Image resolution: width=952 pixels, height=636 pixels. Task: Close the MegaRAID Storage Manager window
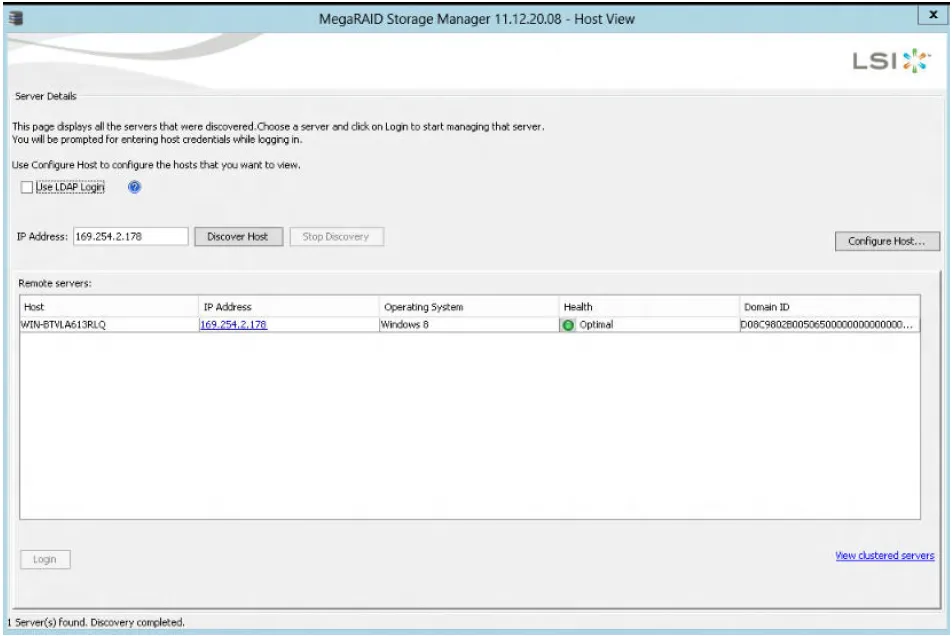[934, 17]
